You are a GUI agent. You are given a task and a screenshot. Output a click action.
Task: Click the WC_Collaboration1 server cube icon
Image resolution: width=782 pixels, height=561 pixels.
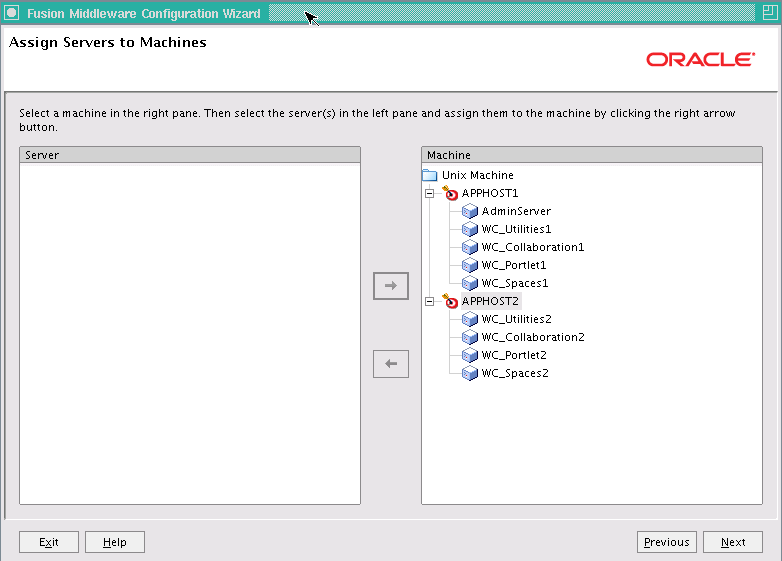pyautogui.click(x=470, y=247)
